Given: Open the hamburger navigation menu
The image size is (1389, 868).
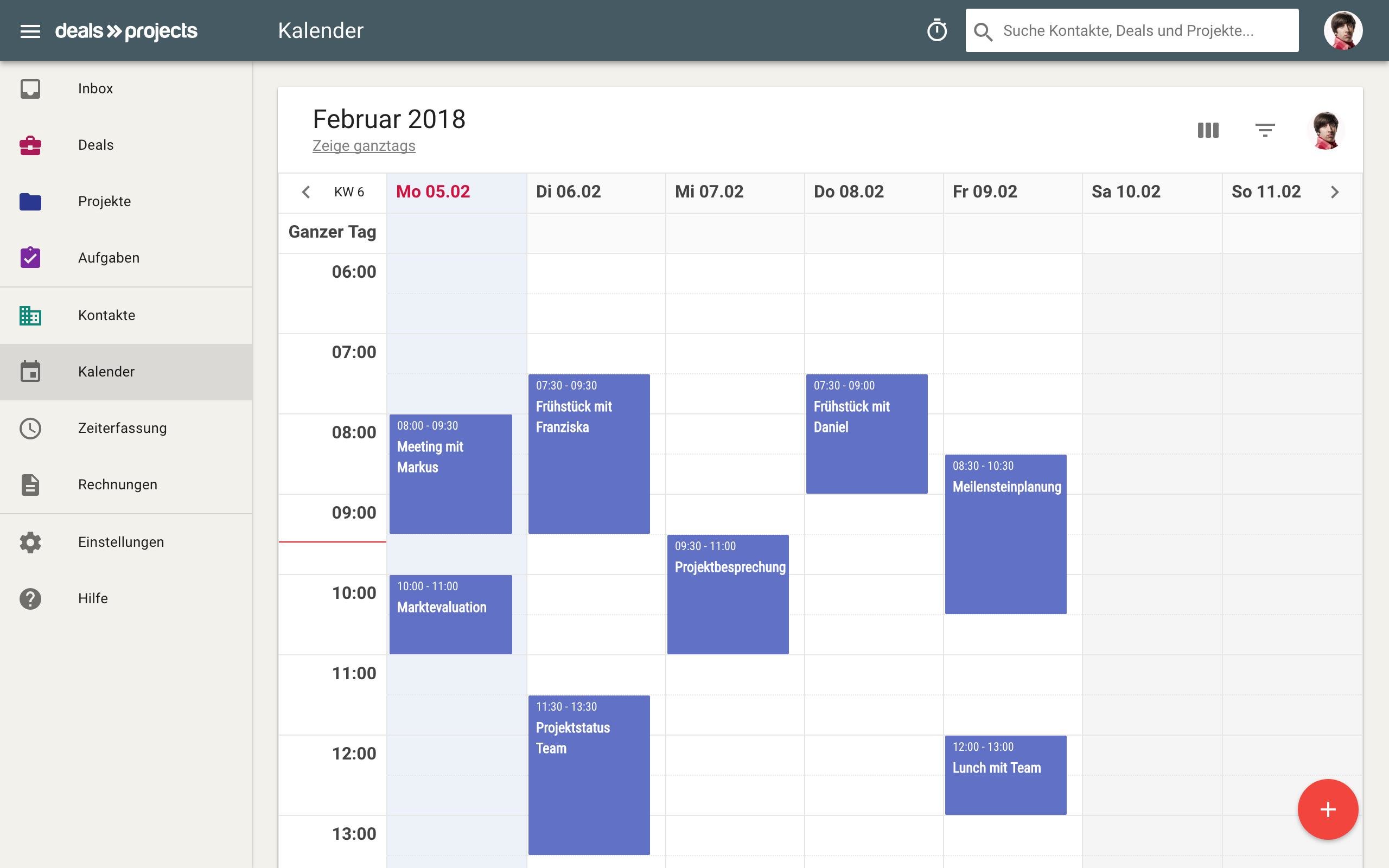Looking at the screenshot, I should click(x=30, y=31).
